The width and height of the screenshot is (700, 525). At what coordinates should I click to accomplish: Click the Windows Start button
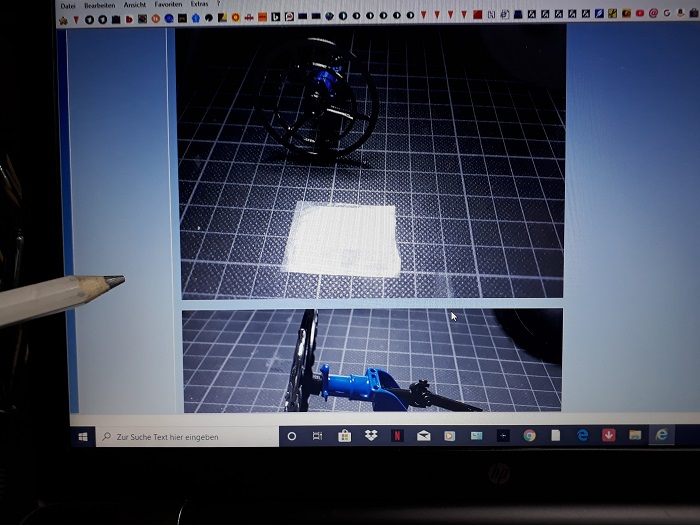click(x=82, y=437)
